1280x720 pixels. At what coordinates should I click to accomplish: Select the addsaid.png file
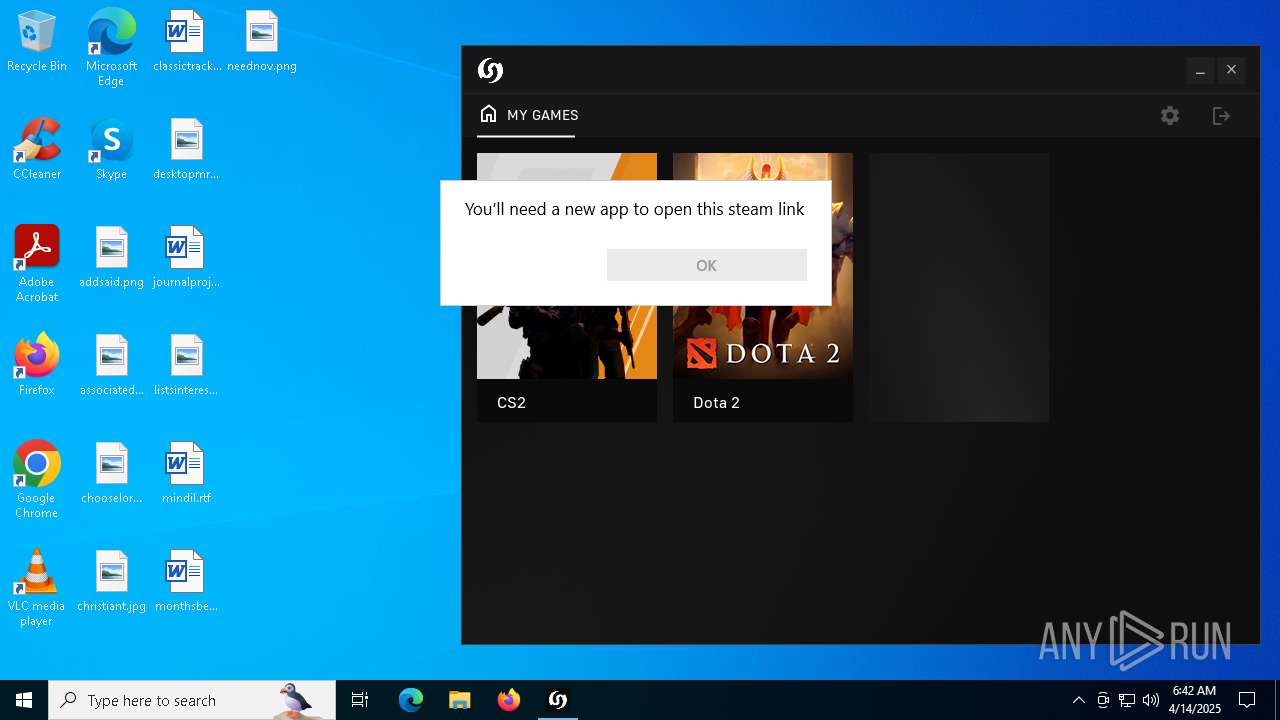pyautogui.click(x=111, y=258)
